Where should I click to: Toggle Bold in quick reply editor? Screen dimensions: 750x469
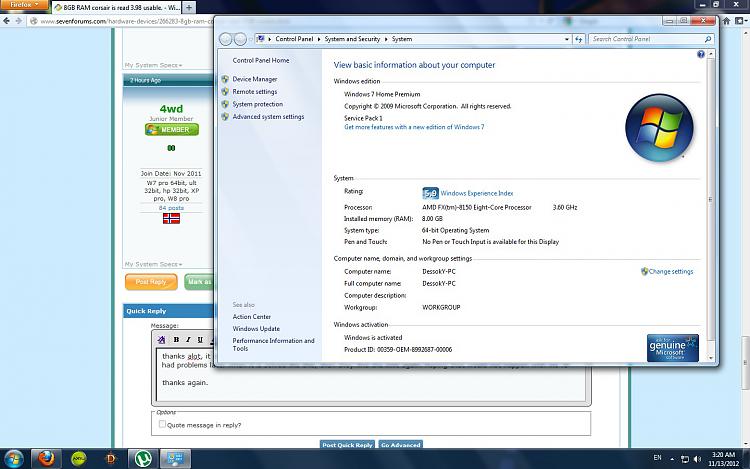(176, 339)
